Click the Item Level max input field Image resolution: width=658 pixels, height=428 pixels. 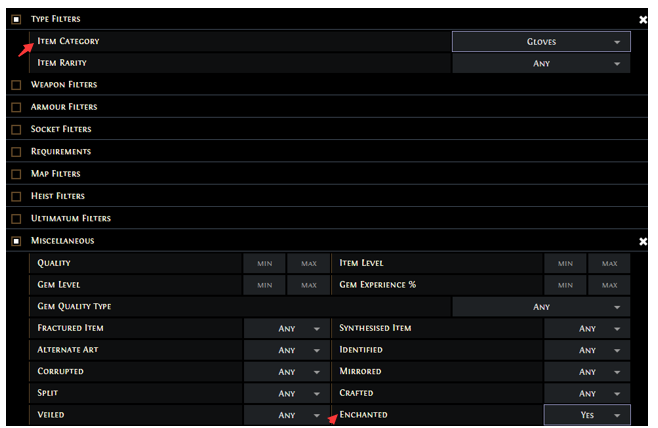coord(609,263)
